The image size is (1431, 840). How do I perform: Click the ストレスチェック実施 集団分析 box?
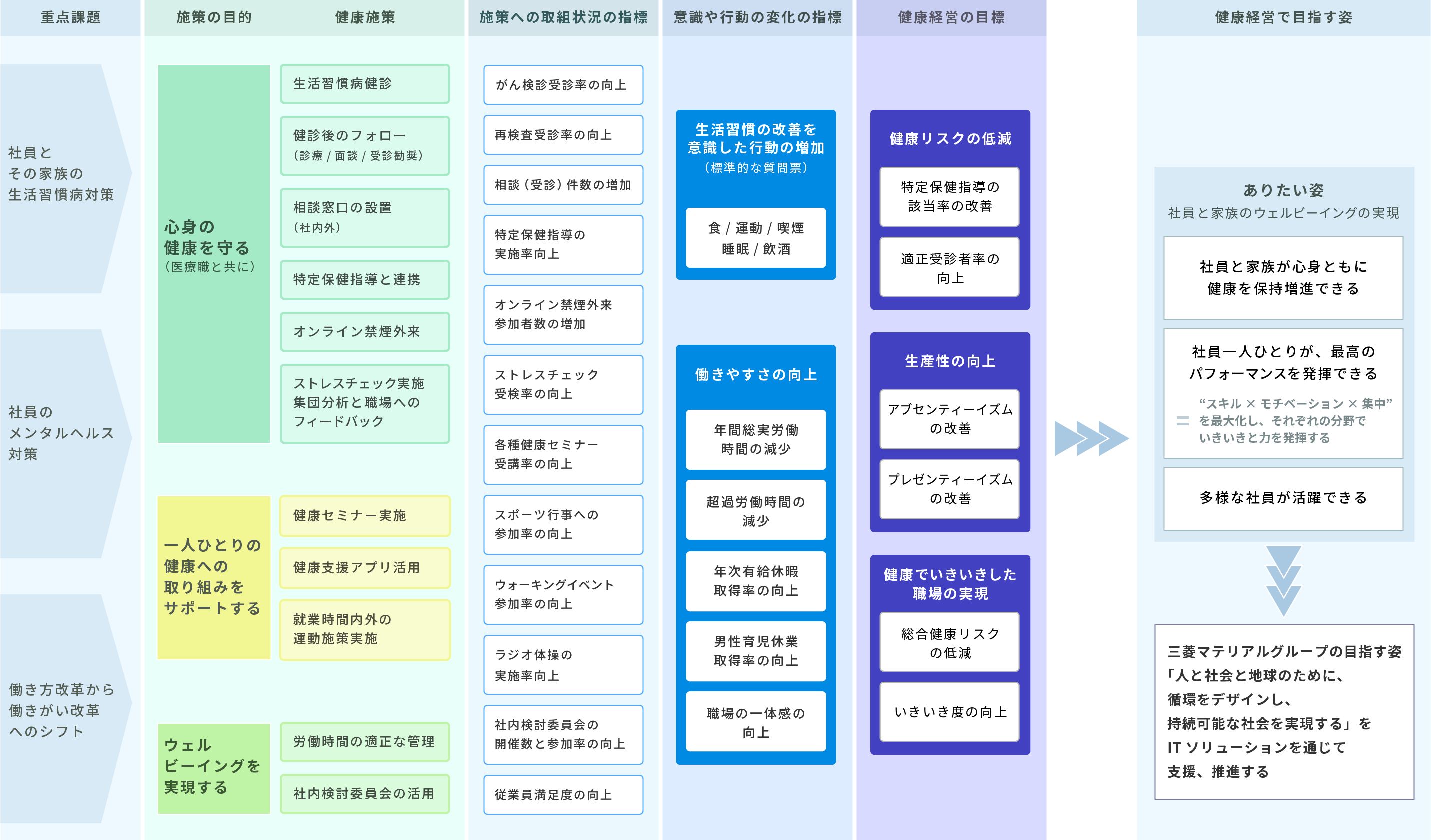click(365, 403)
